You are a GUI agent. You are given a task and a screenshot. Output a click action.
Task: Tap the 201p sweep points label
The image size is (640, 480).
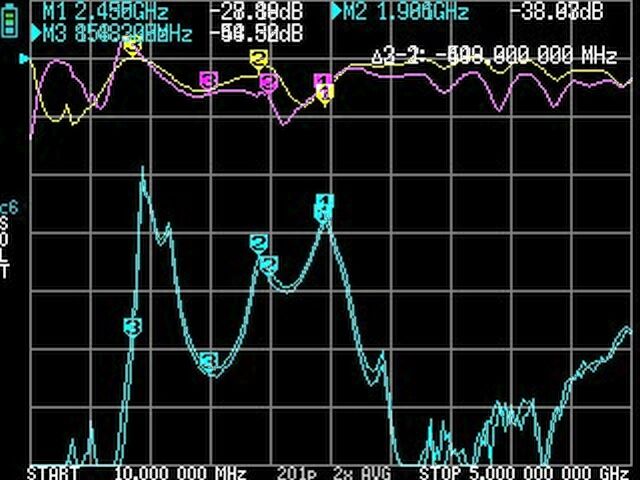pyautogui.click(x=296, y=473)
